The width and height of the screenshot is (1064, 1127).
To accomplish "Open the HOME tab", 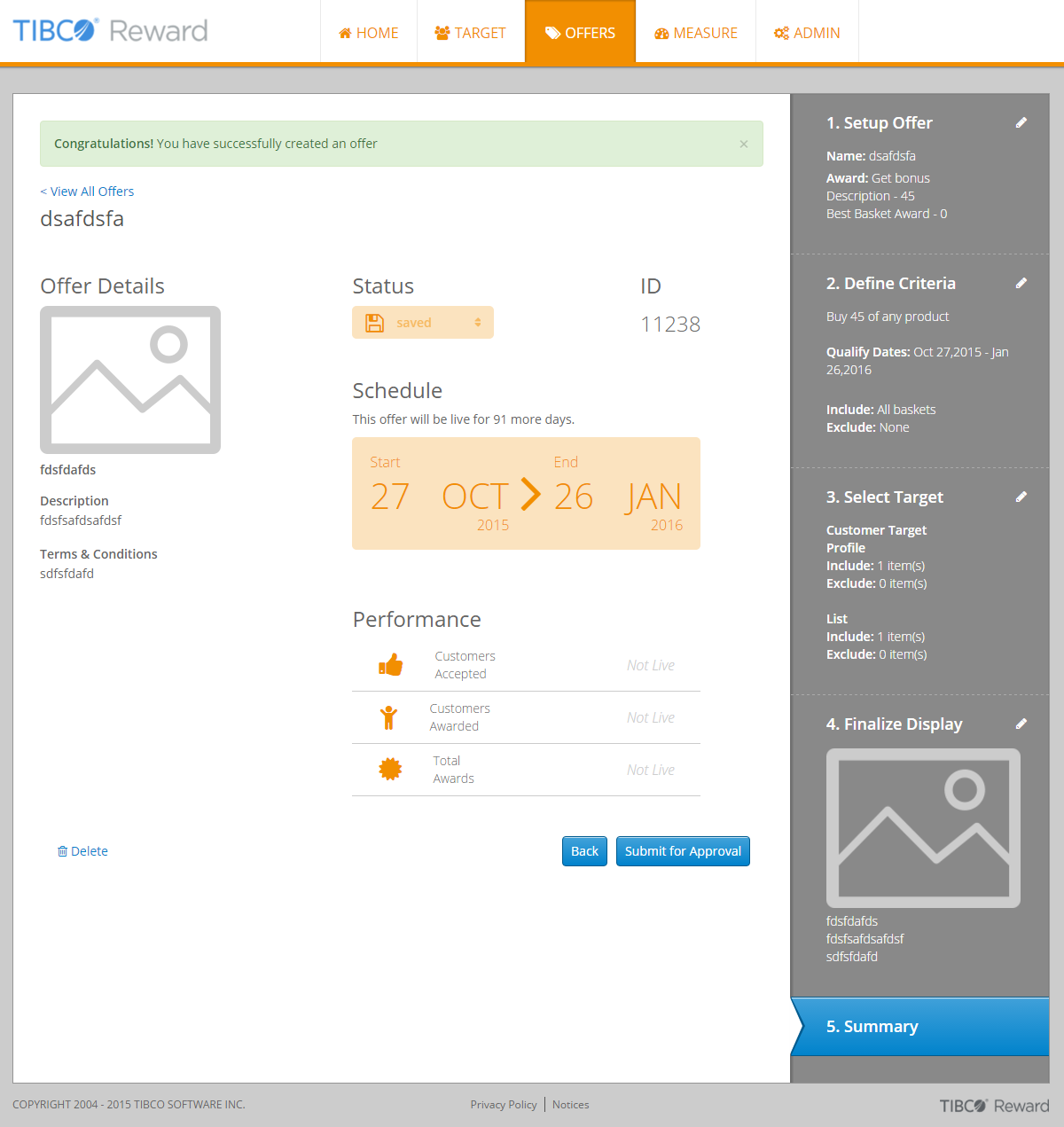I will pos(369,33).
